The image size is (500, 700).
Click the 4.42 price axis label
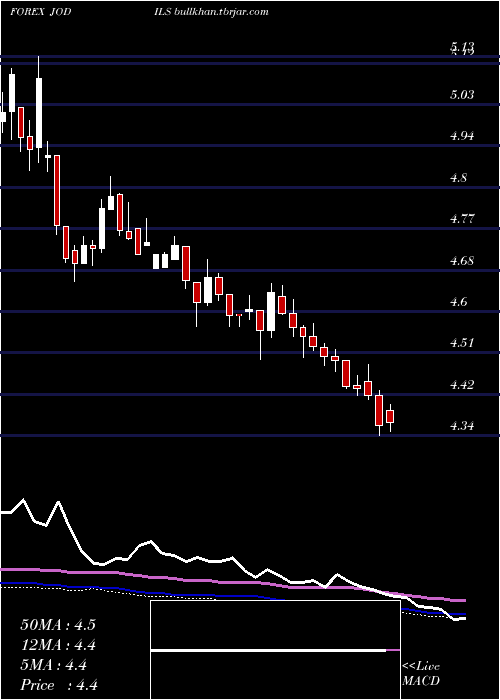click(462, 384)
